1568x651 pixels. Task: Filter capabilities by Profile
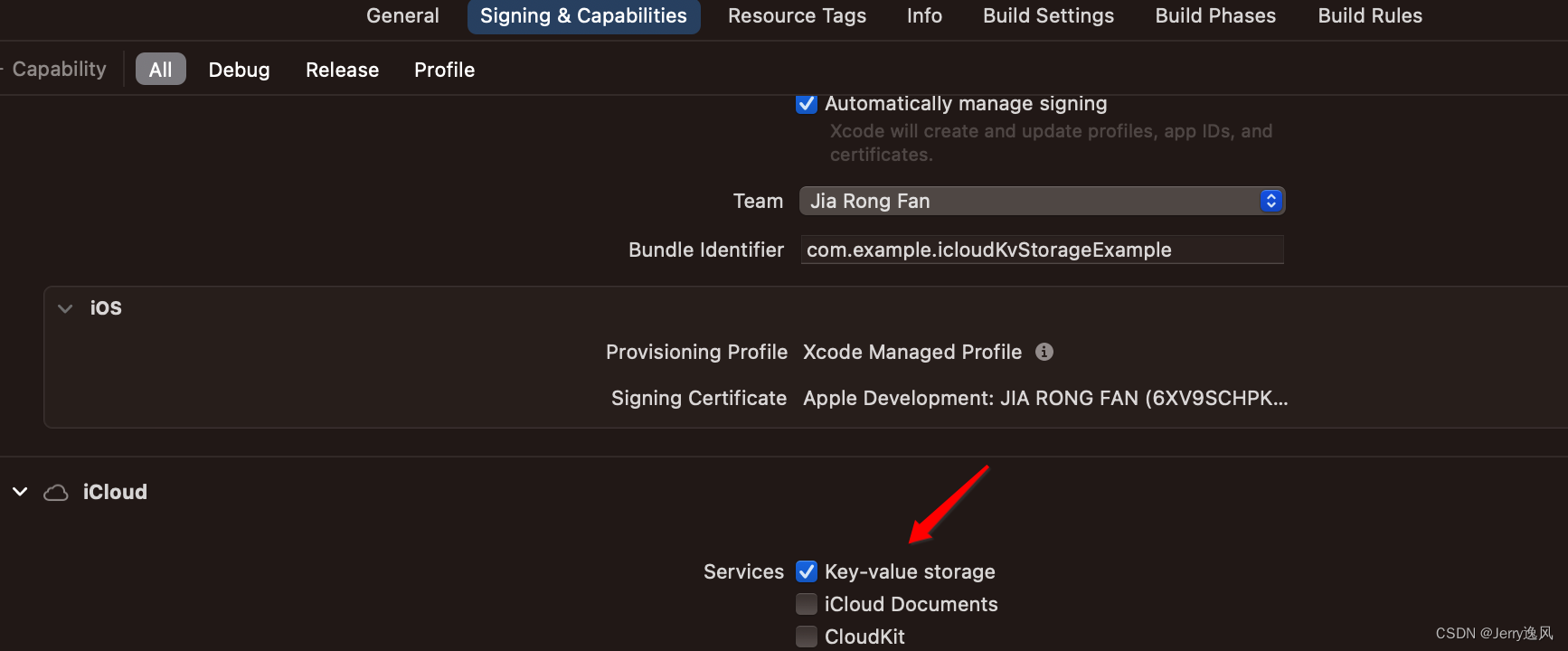point(444,70)
